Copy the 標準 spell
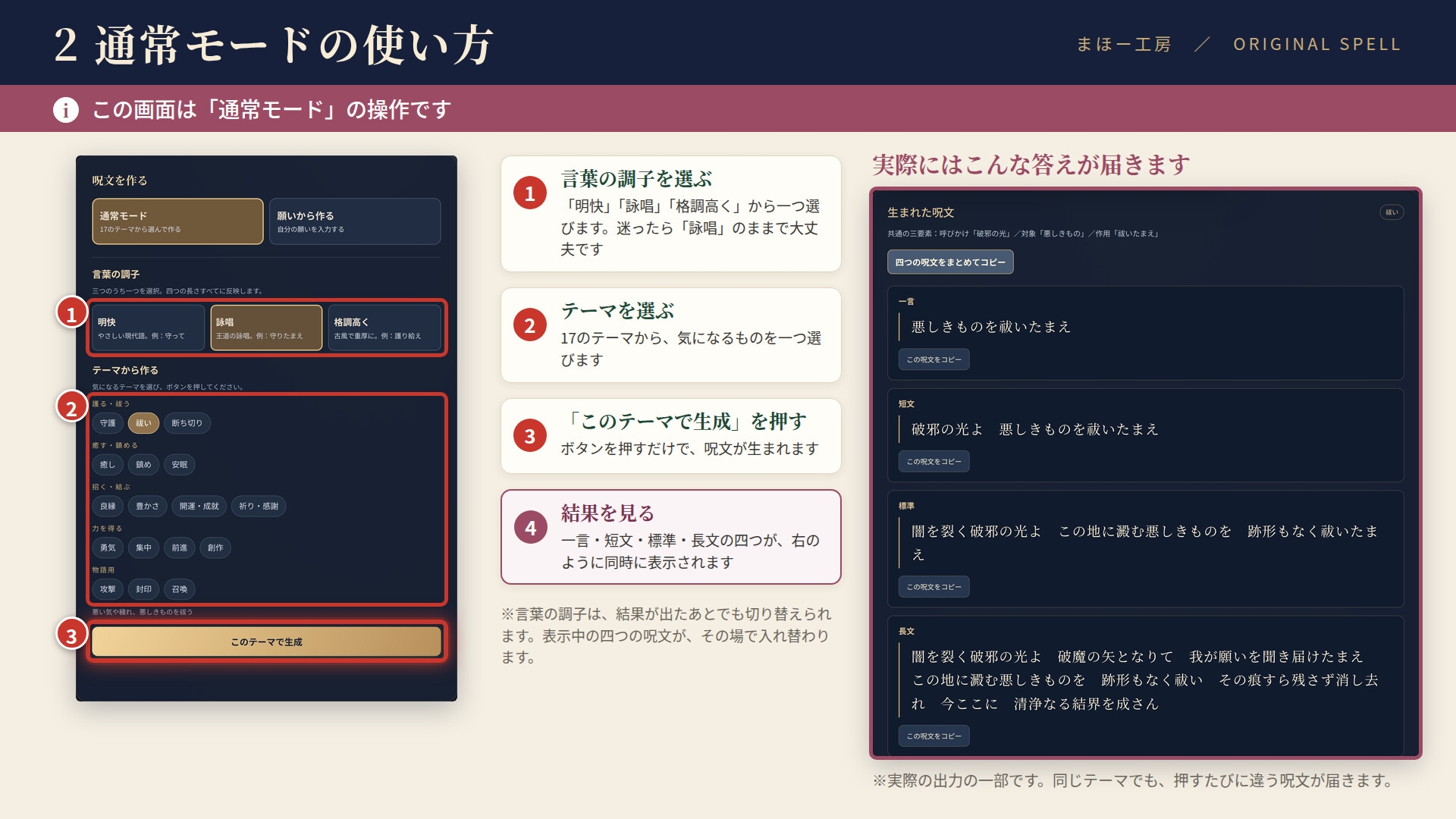1456x819 pixels. pos(934,587)
